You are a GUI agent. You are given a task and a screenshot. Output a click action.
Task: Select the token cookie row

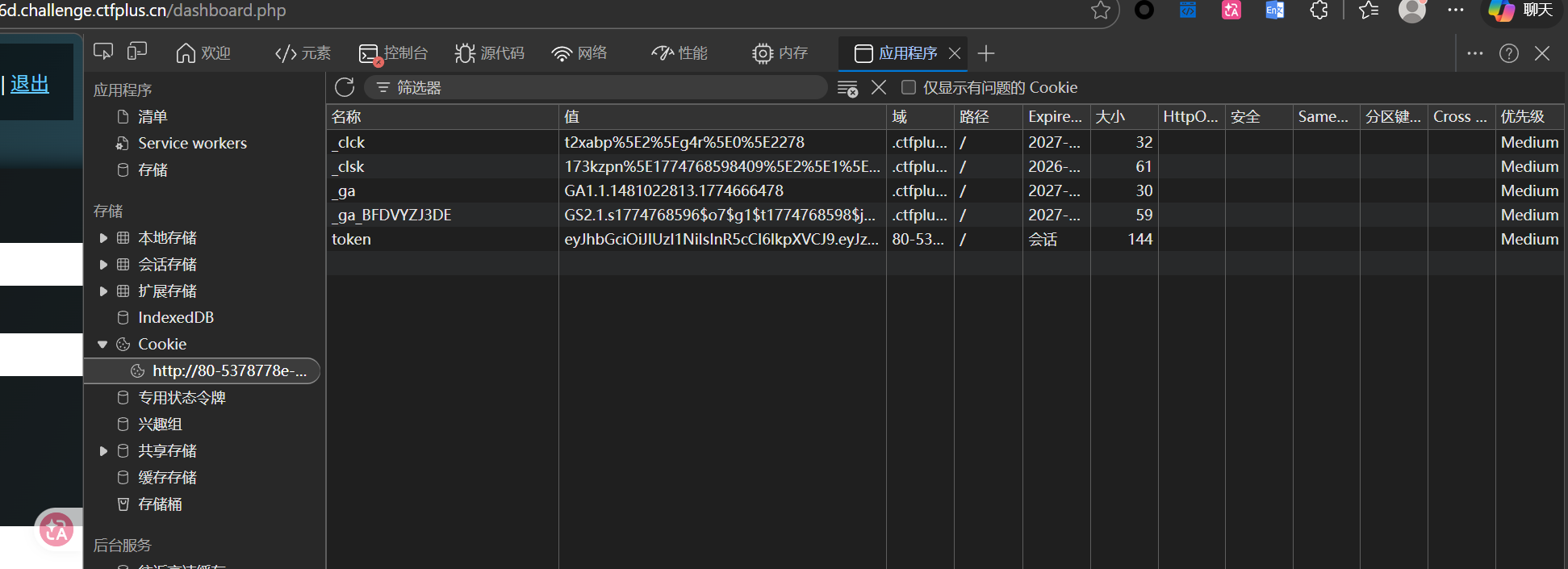pyautogui.click(x=441, y=239)
